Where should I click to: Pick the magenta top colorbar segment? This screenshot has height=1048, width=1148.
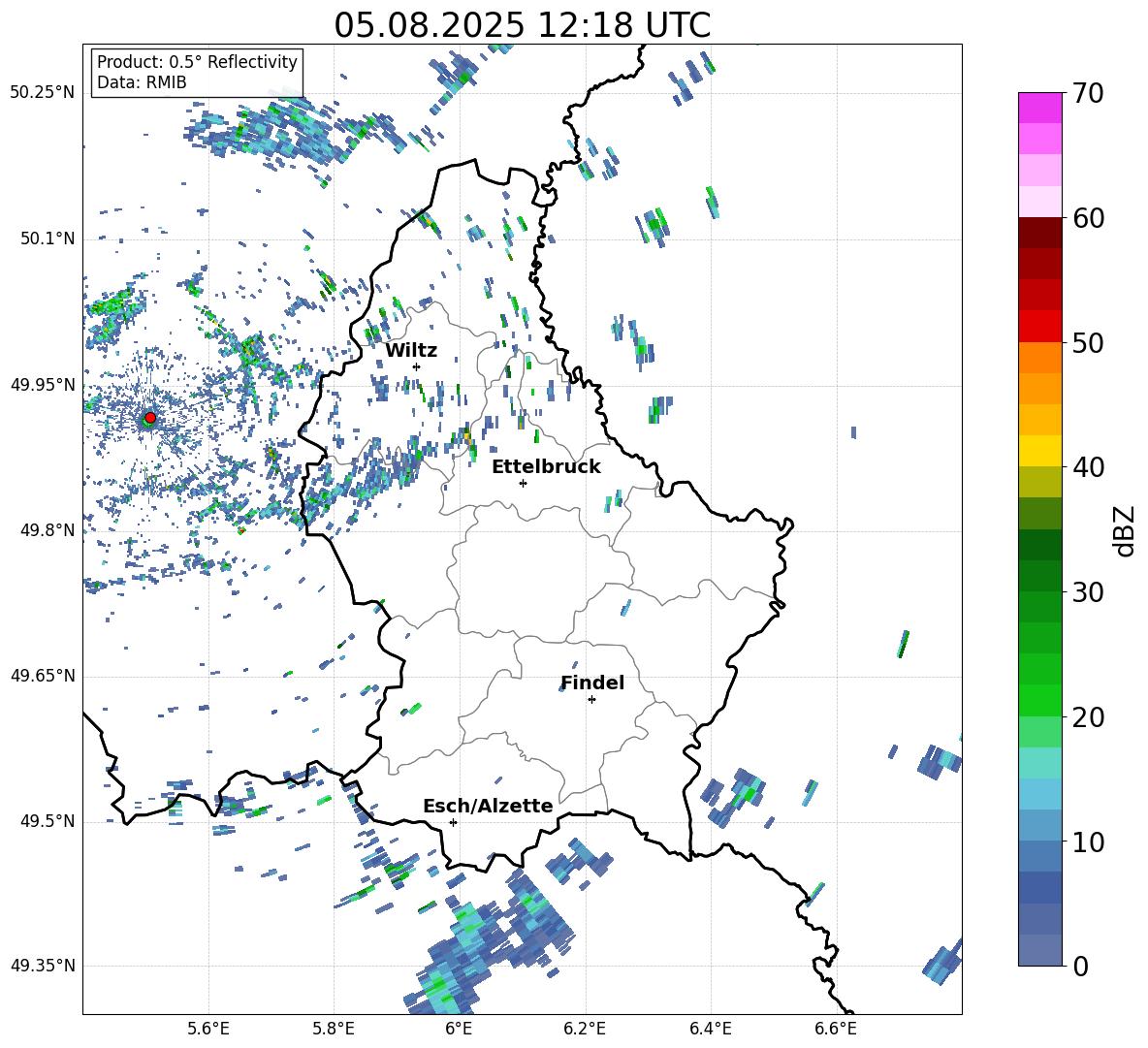1040,109
